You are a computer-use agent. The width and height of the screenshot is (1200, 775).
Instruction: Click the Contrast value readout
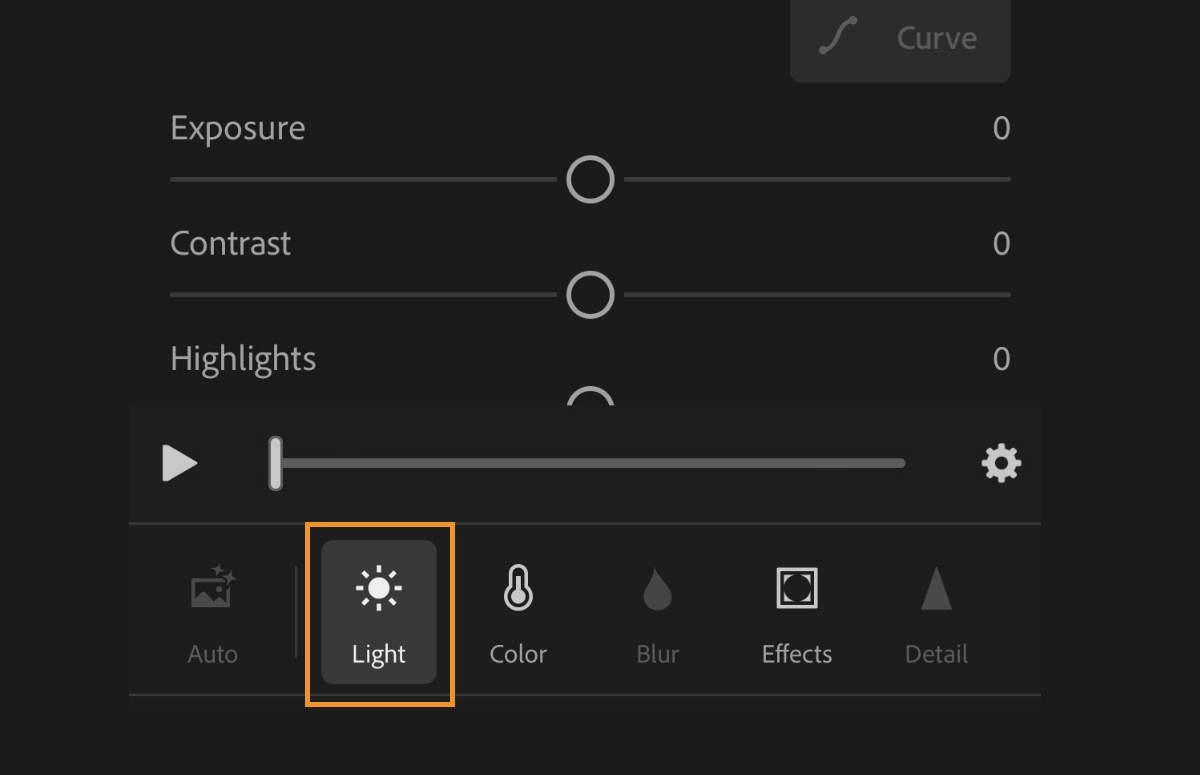coord(1003,243)
